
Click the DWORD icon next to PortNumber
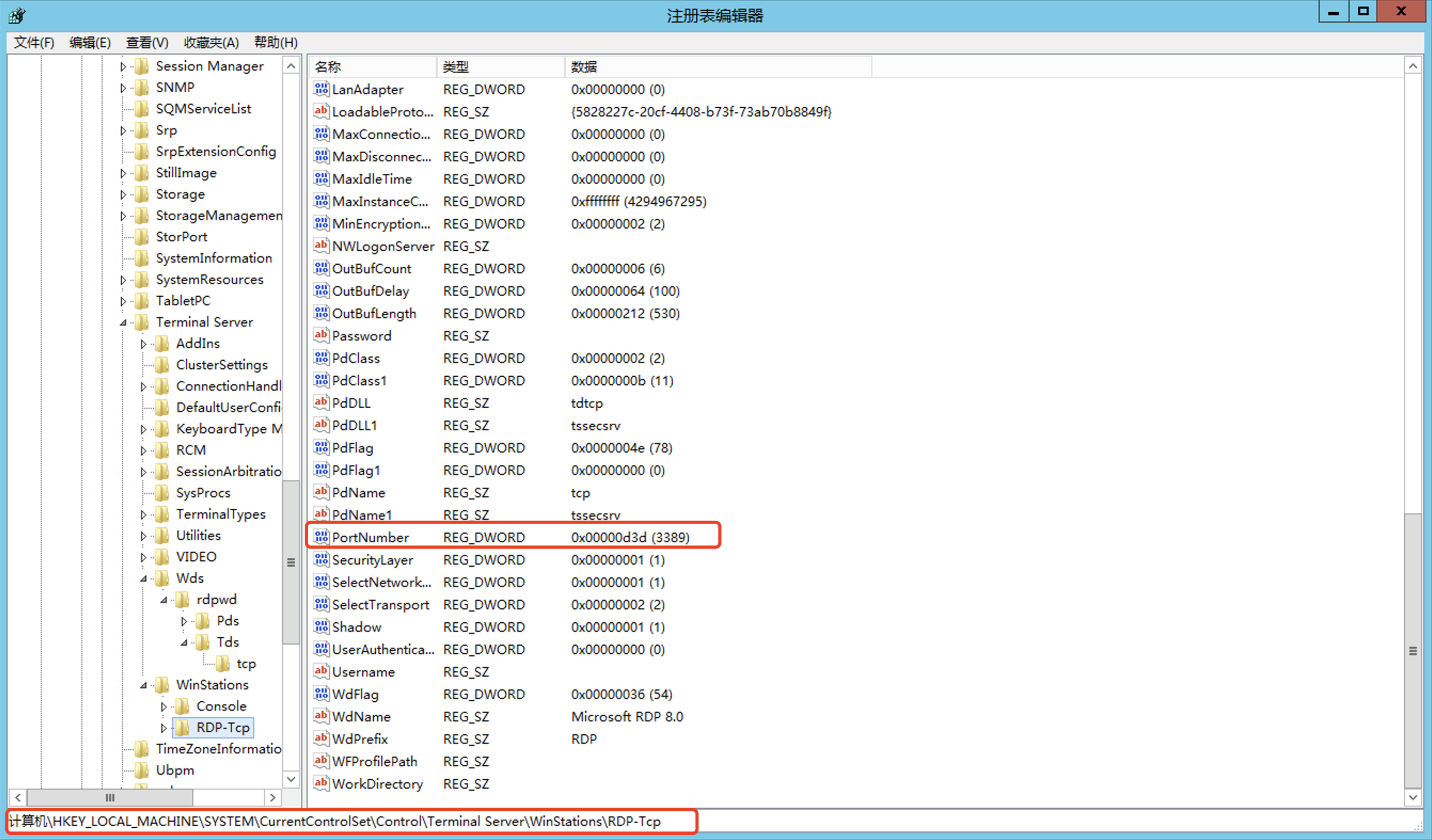pyautogui.click(x=321, y=537)
